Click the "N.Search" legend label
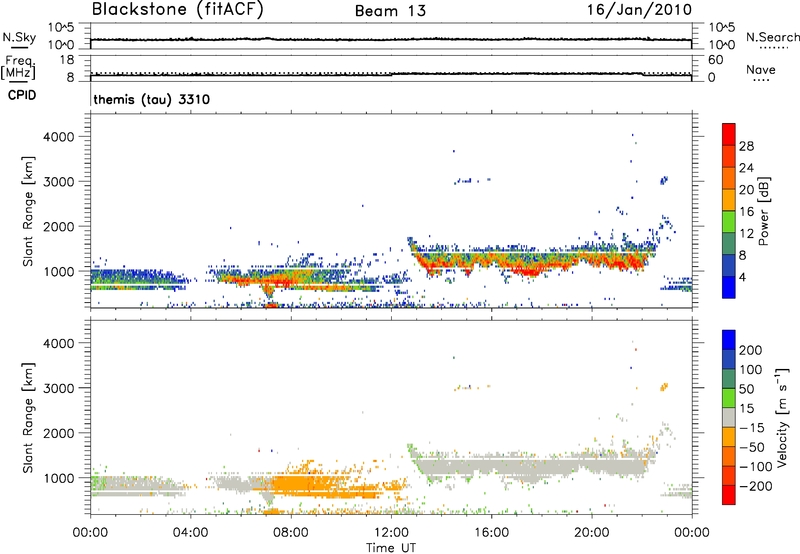The image size is (800, 554). pyautogui.click(x=772, y=37)
